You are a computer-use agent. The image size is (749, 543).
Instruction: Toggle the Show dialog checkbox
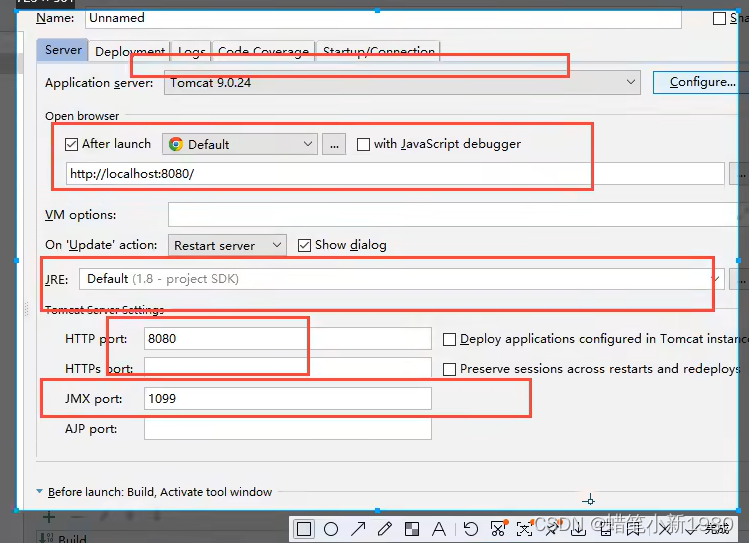pyautogui.click(x=304, y=245)
